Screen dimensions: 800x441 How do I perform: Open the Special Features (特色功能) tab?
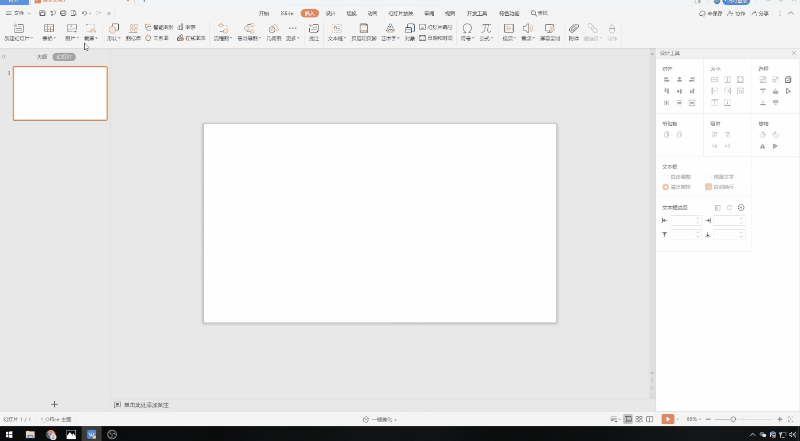pyautogui.click(x=509, y=13)
